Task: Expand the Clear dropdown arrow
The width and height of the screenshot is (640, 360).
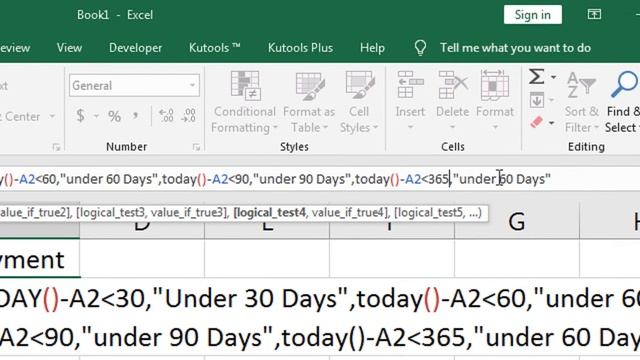Action: point(552,123)
